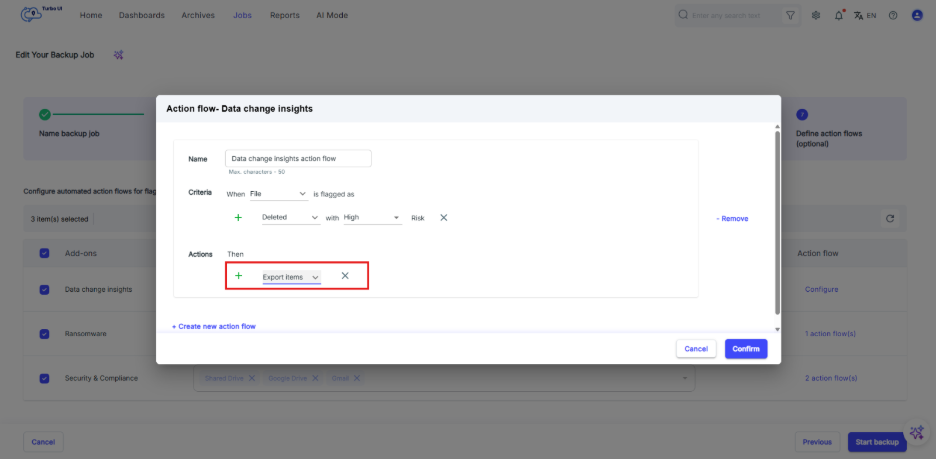
Task: Uncheck the Ransomware add-on checkbox
Action: pyautogui.click(x=44, y=334)
